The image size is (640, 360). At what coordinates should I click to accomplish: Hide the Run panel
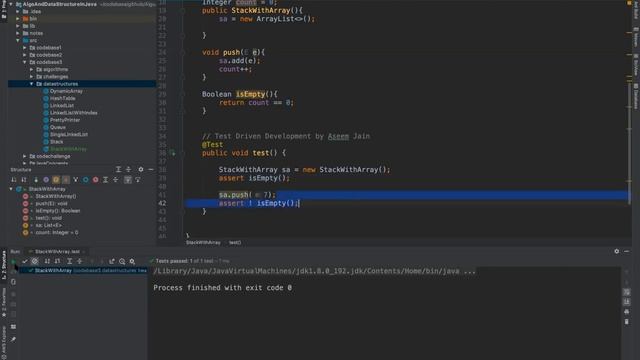point(627,251)
